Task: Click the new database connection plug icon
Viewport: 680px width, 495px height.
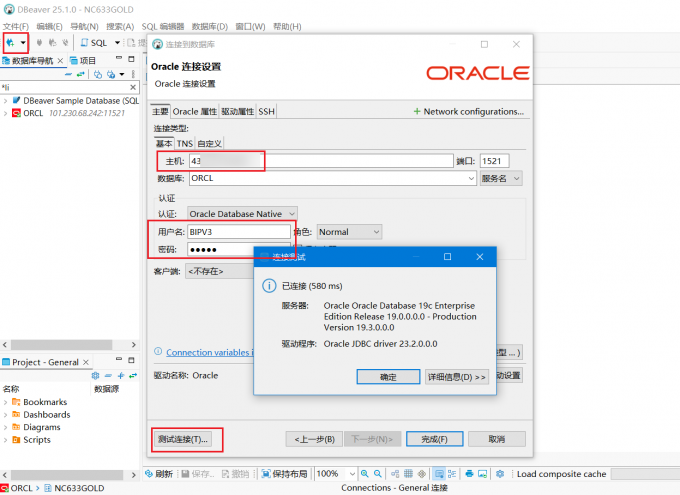Action: 10,43
